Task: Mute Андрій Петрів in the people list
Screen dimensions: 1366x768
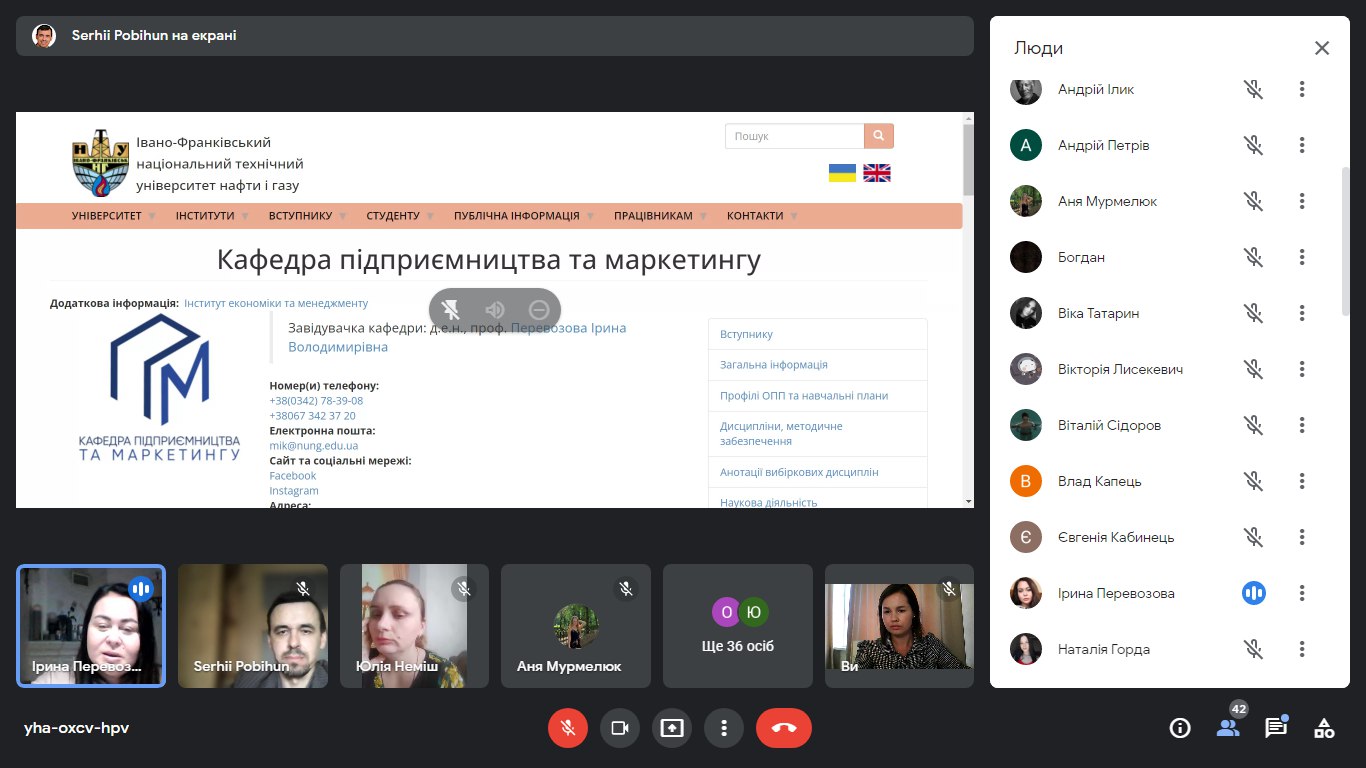Action: coord(1253,145)
